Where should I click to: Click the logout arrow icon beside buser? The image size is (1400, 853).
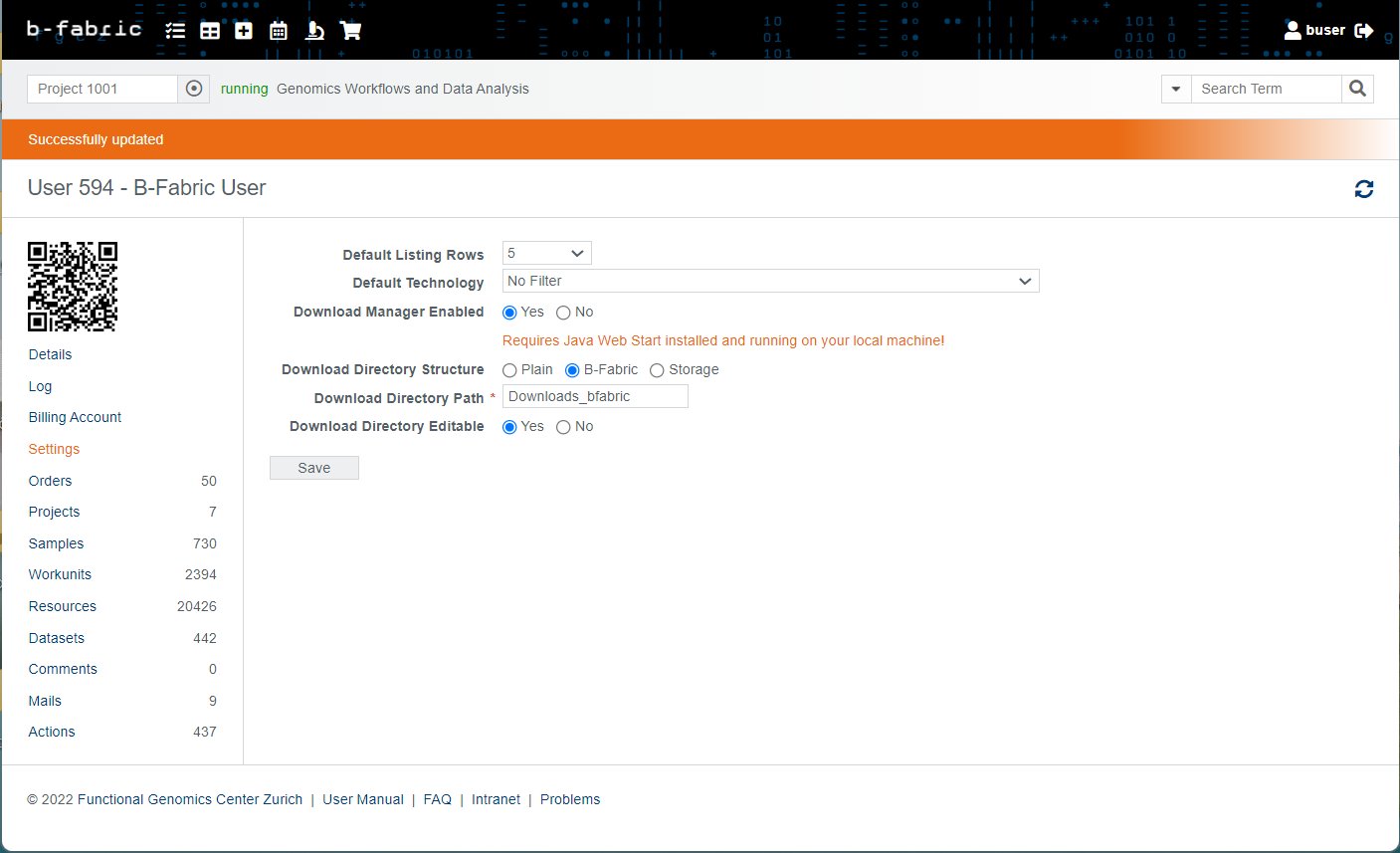(1364, 31)
